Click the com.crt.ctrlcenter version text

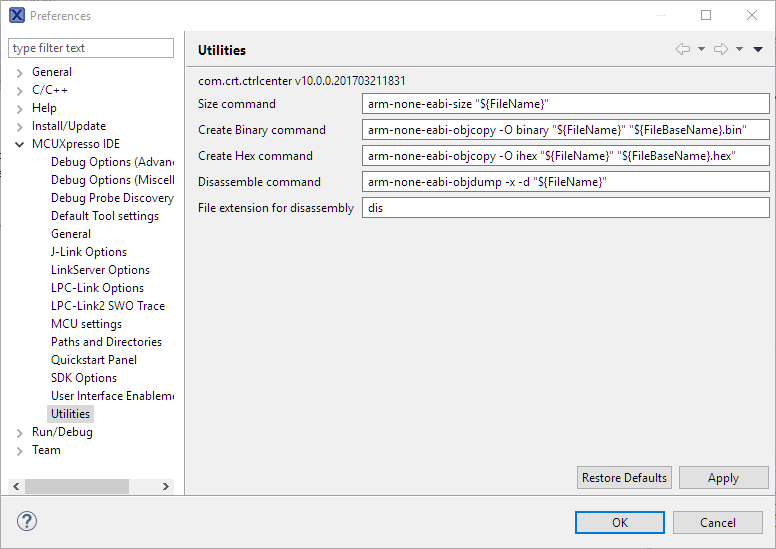click(x=301, y=81)
